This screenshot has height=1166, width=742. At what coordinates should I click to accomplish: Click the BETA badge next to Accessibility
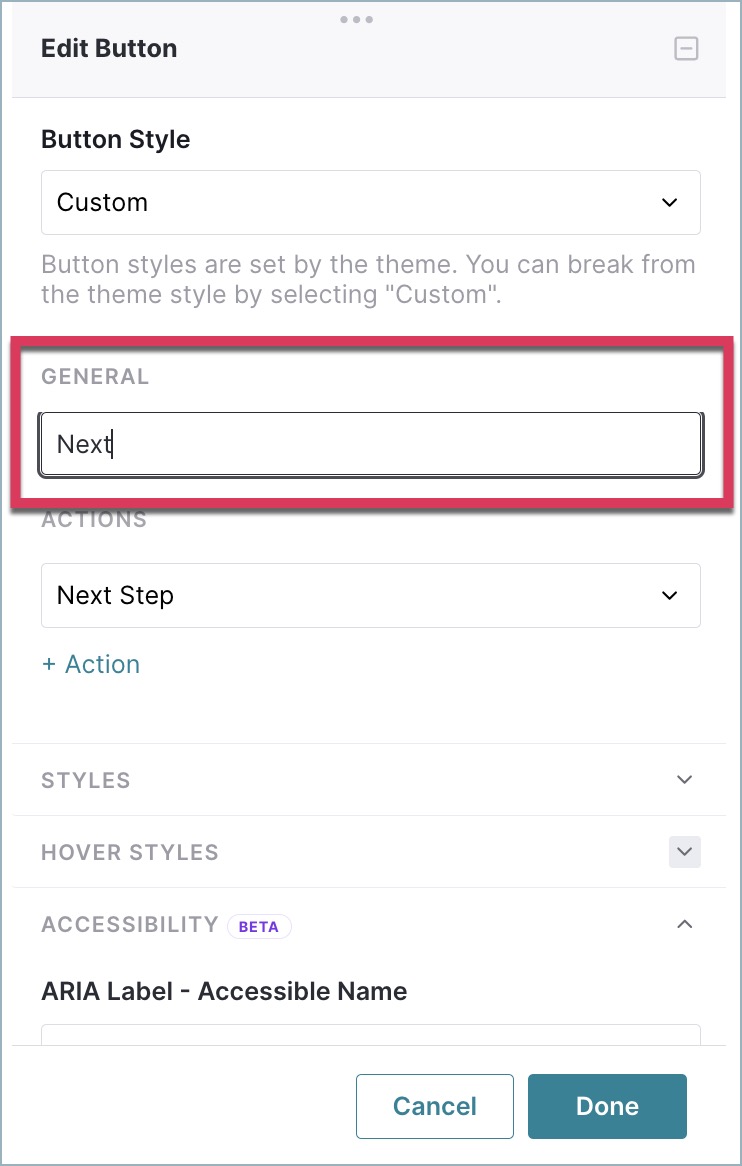259,927
